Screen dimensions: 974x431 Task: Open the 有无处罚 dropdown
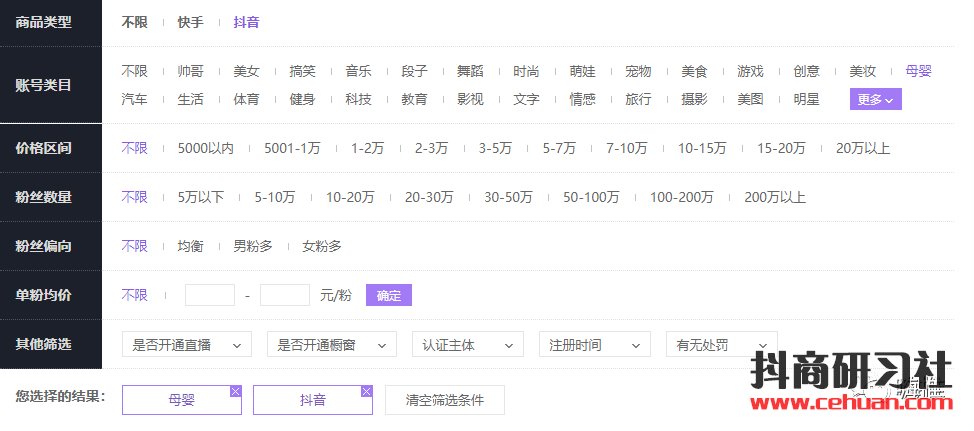click(x=721, y=345)
